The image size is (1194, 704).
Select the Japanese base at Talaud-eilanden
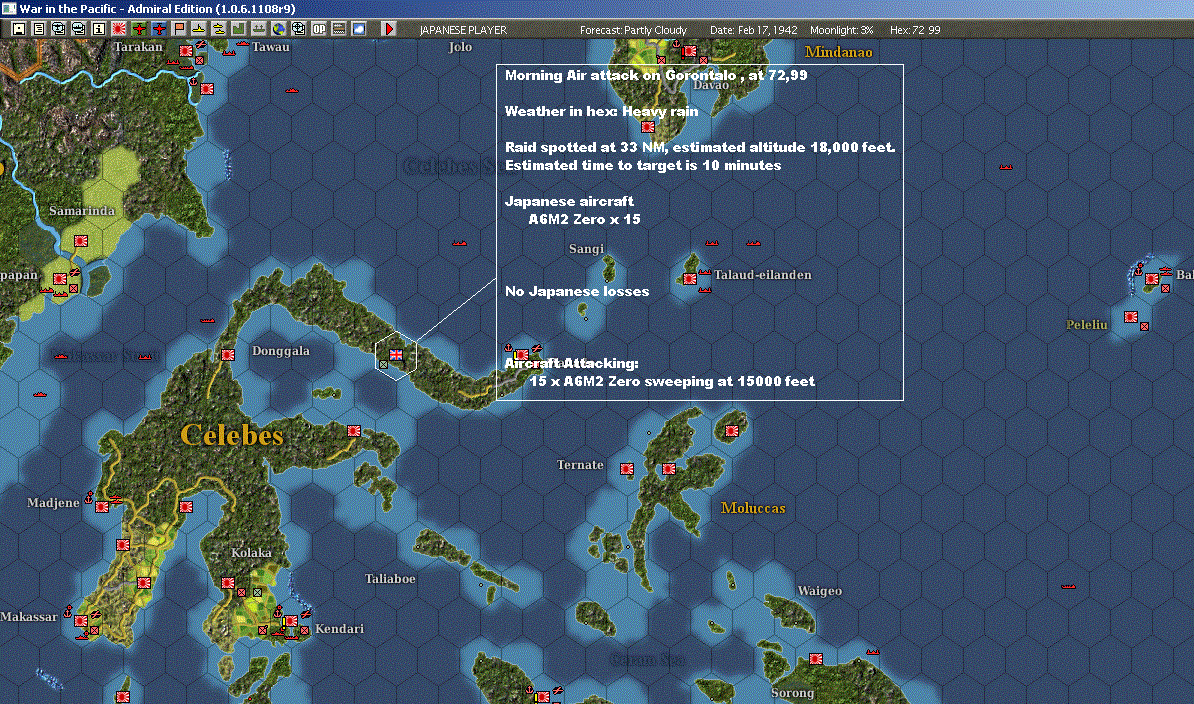690,279
